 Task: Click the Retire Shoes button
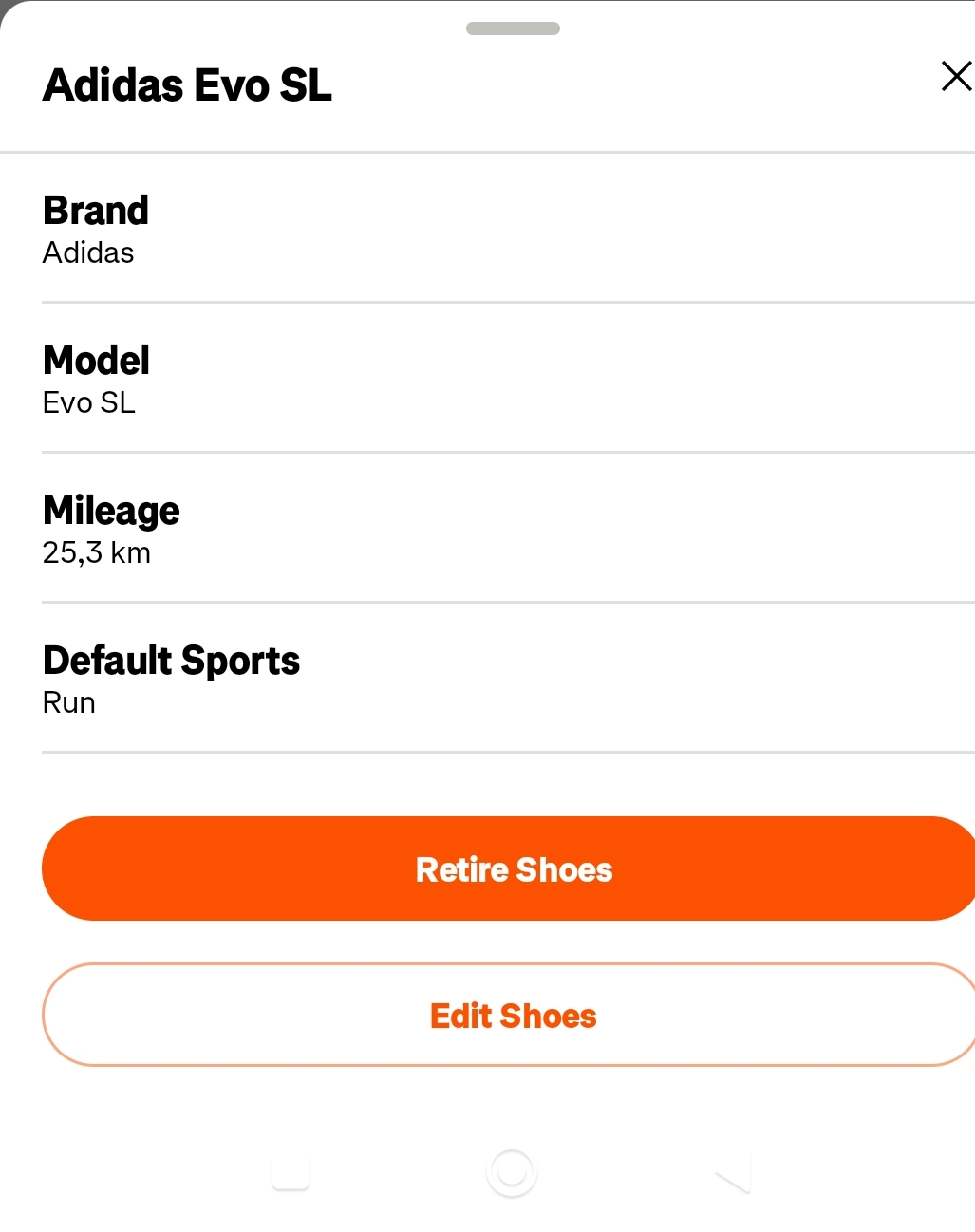tap(513, 868)
